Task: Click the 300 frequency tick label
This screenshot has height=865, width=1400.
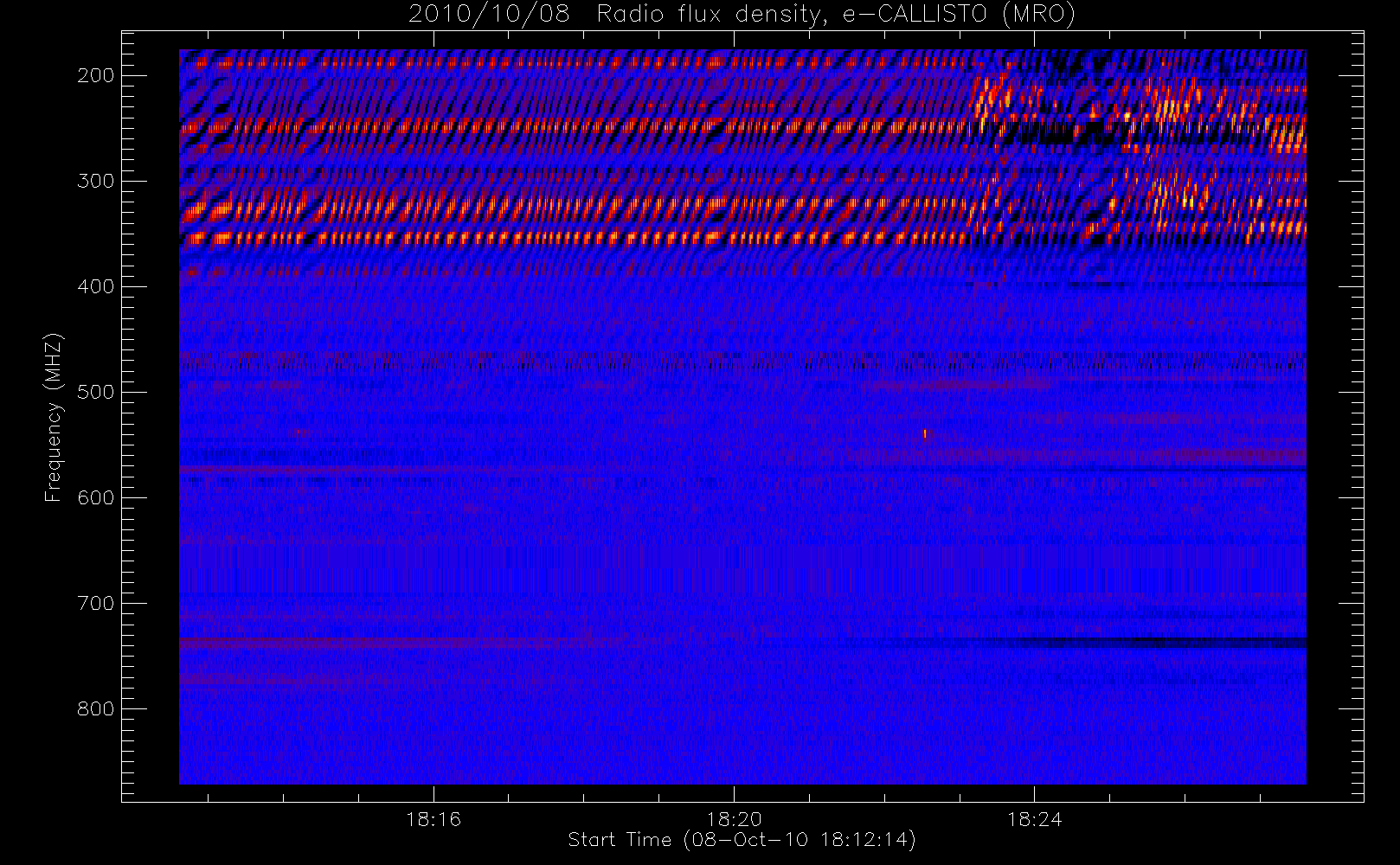Action: coord(96,181)
